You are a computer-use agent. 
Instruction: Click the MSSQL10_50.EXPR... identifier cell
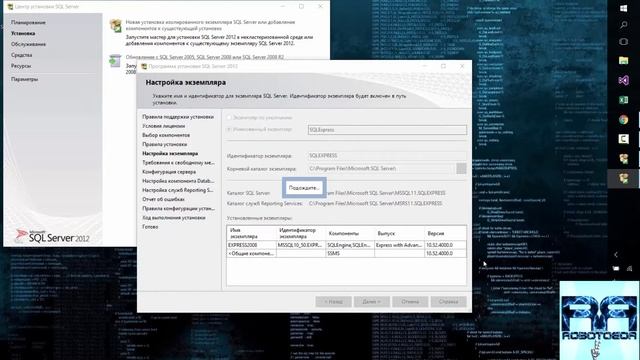[301, 245]
